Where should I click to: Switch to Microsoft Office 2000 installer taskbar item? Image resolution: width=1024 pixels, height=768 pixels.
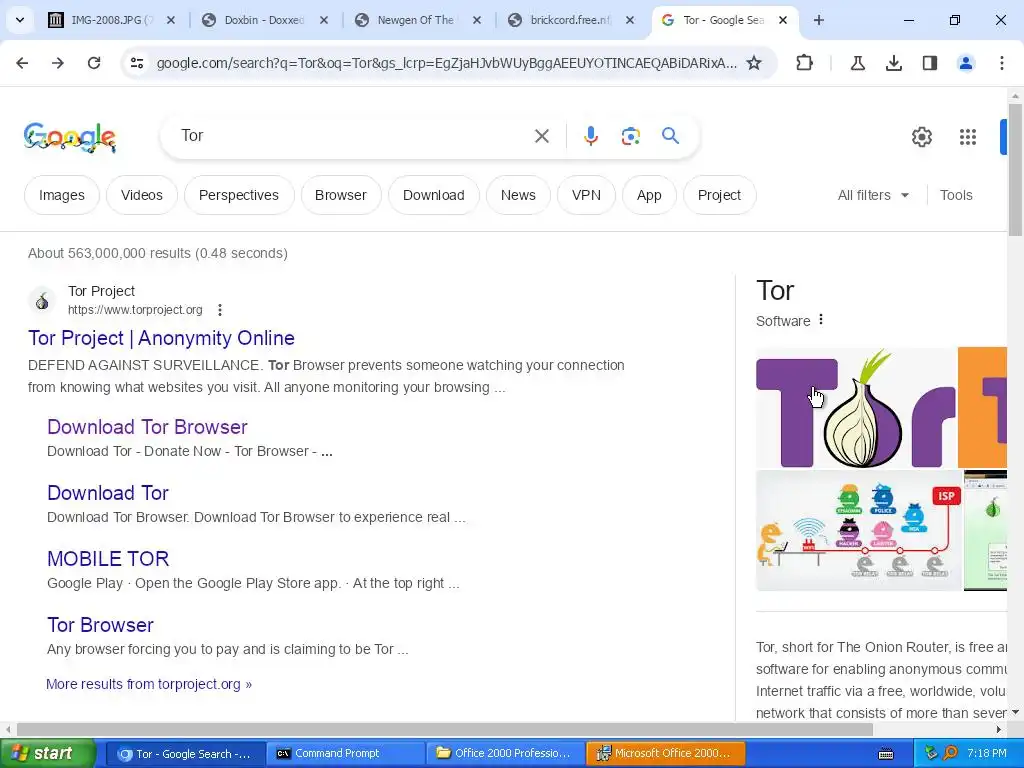click(665, 753)
